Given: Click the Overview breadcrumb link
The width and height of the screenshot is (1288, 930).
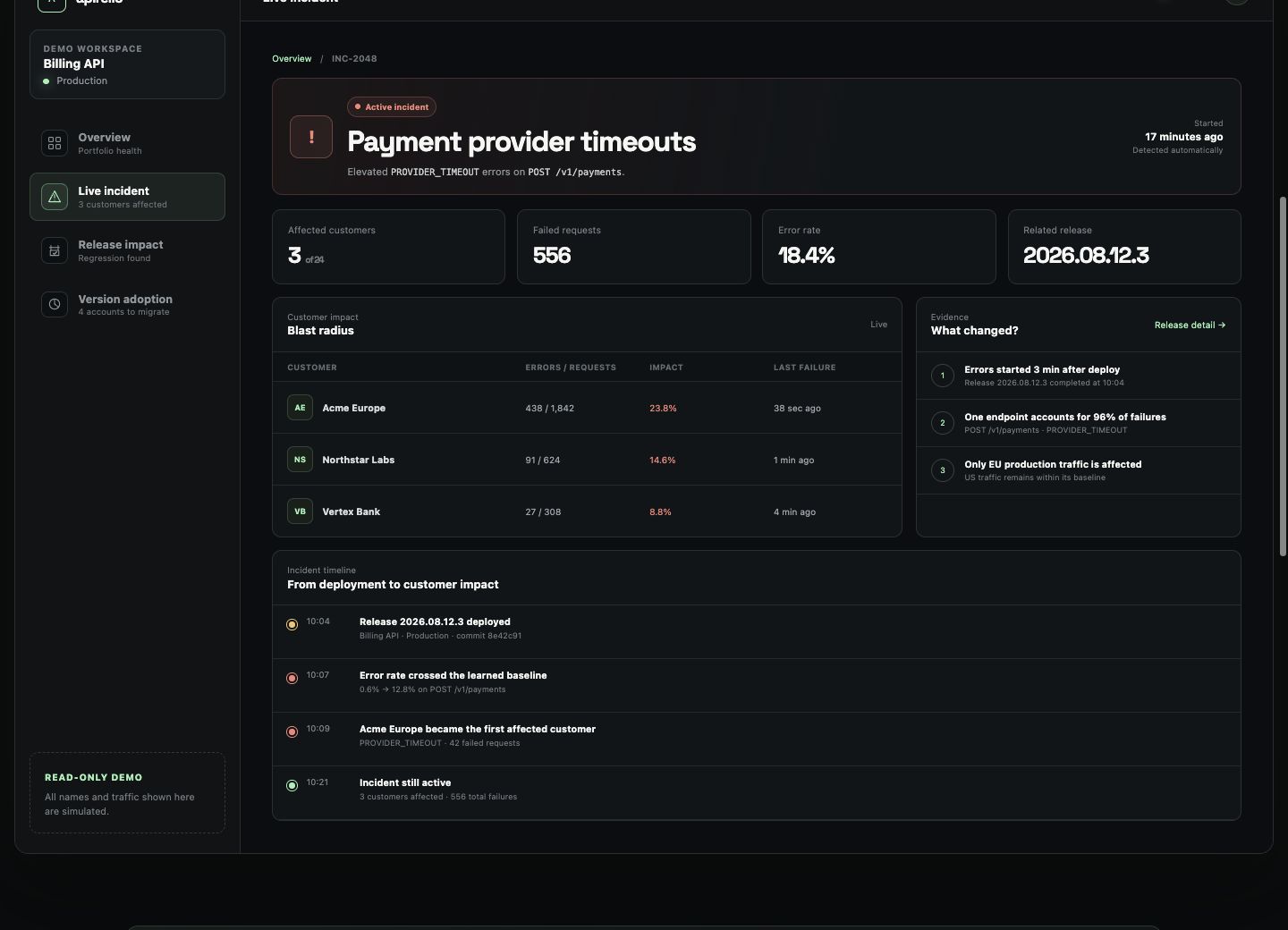Looking at the screenshot, I should click(x=292, y=59).
